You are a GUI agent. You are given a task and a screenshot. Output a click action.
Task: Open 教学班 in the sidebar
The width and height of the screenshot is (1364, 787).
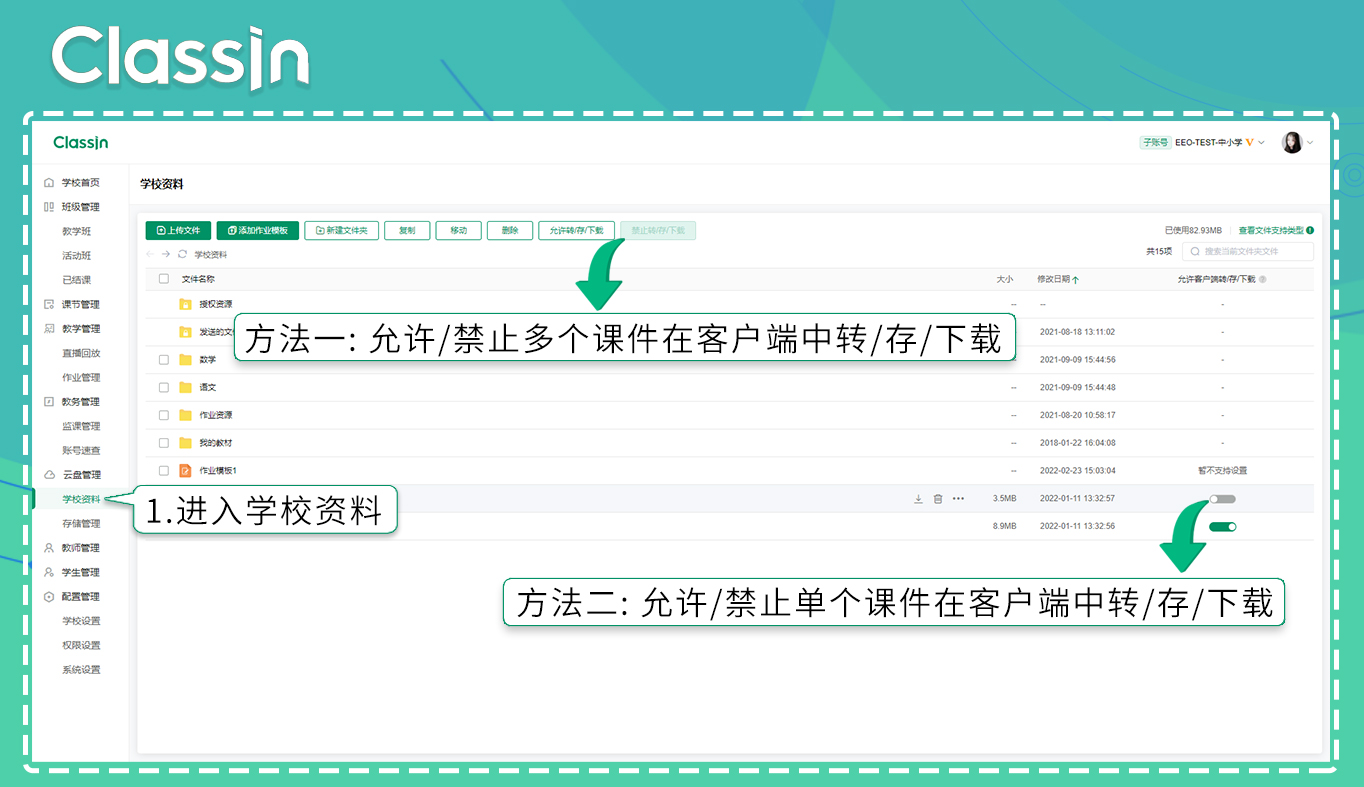click(x=76, y=231)
